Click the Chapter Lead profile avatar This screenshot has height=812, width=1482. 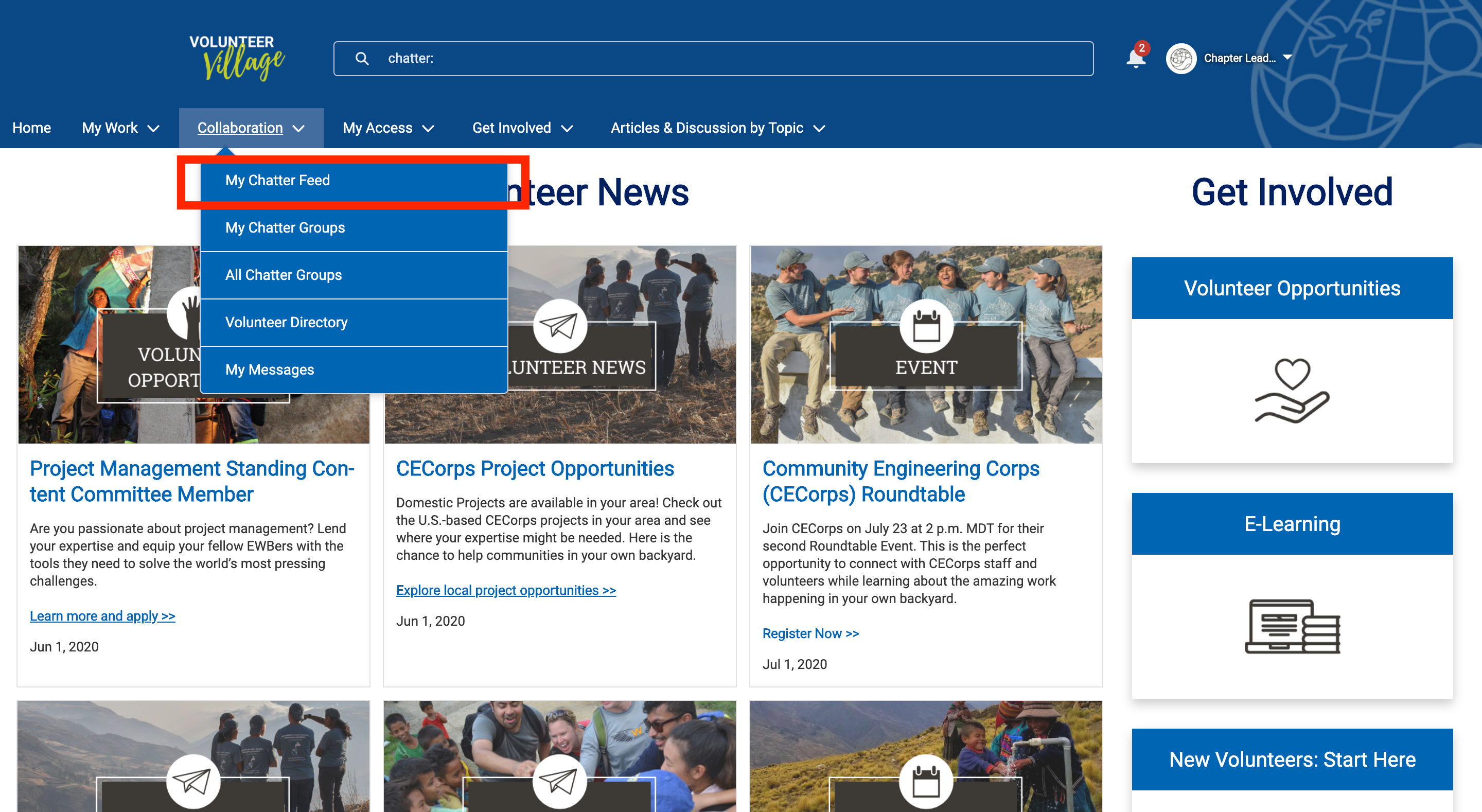(1180, 58)
